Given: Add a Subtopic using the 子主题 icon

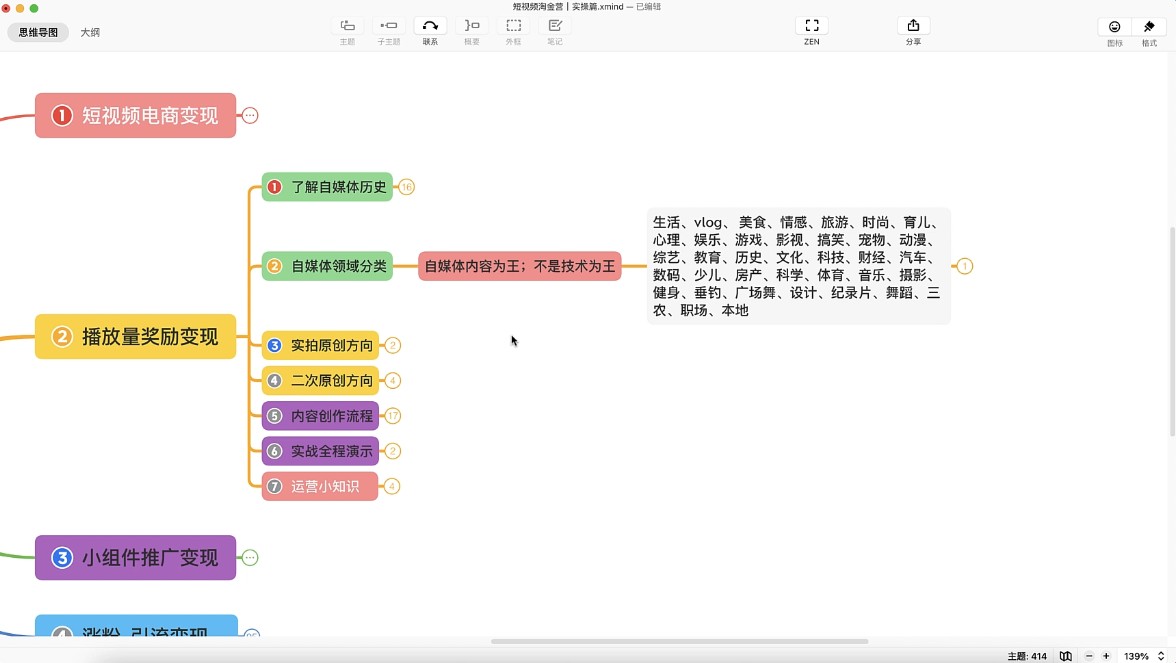Looking at the screenshot, I should (388, 30).
